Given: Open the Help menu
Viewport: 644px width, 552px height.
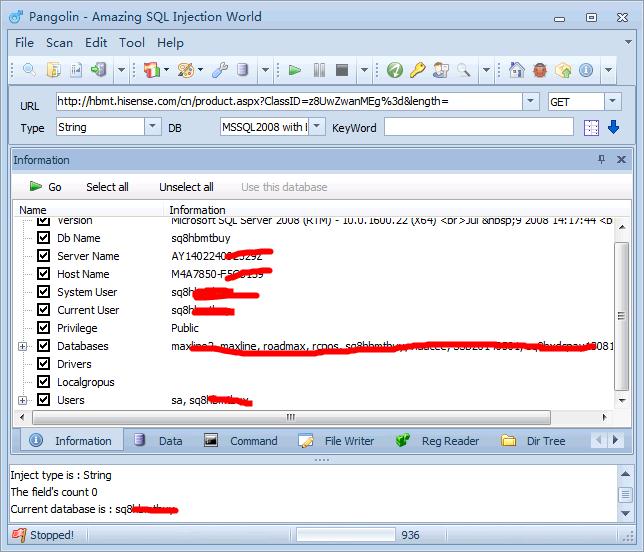Looking at the screenshot, I should [170, 43].
